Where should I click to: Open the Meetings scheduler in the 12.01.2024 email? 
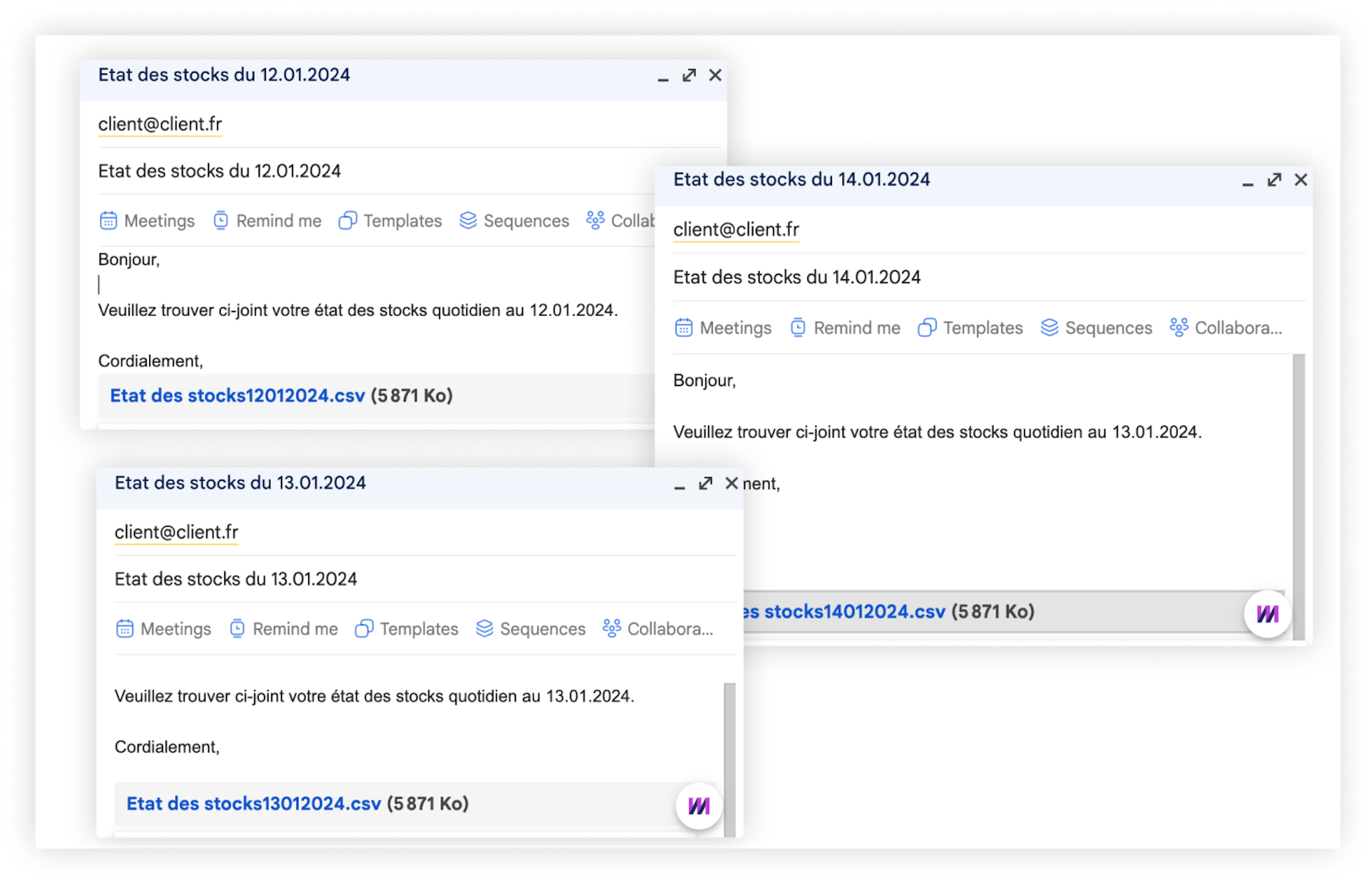coord(147,221)
